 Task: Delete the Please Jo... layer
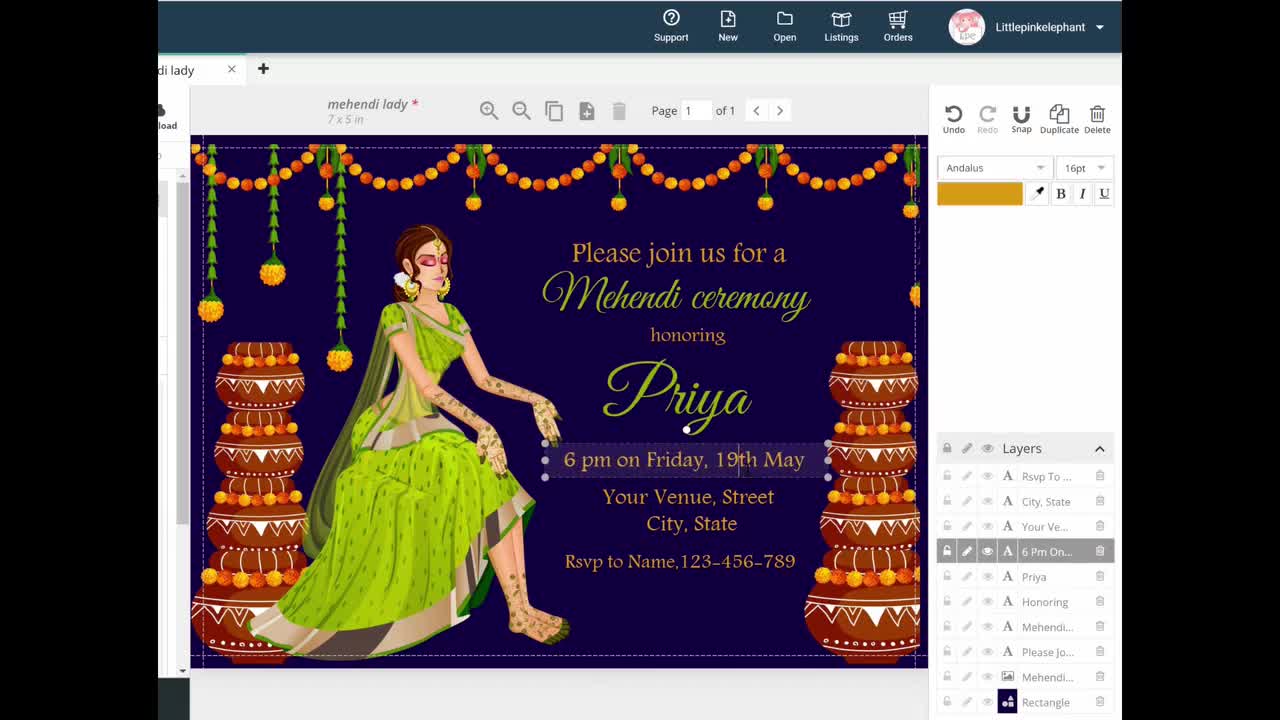1100,651
